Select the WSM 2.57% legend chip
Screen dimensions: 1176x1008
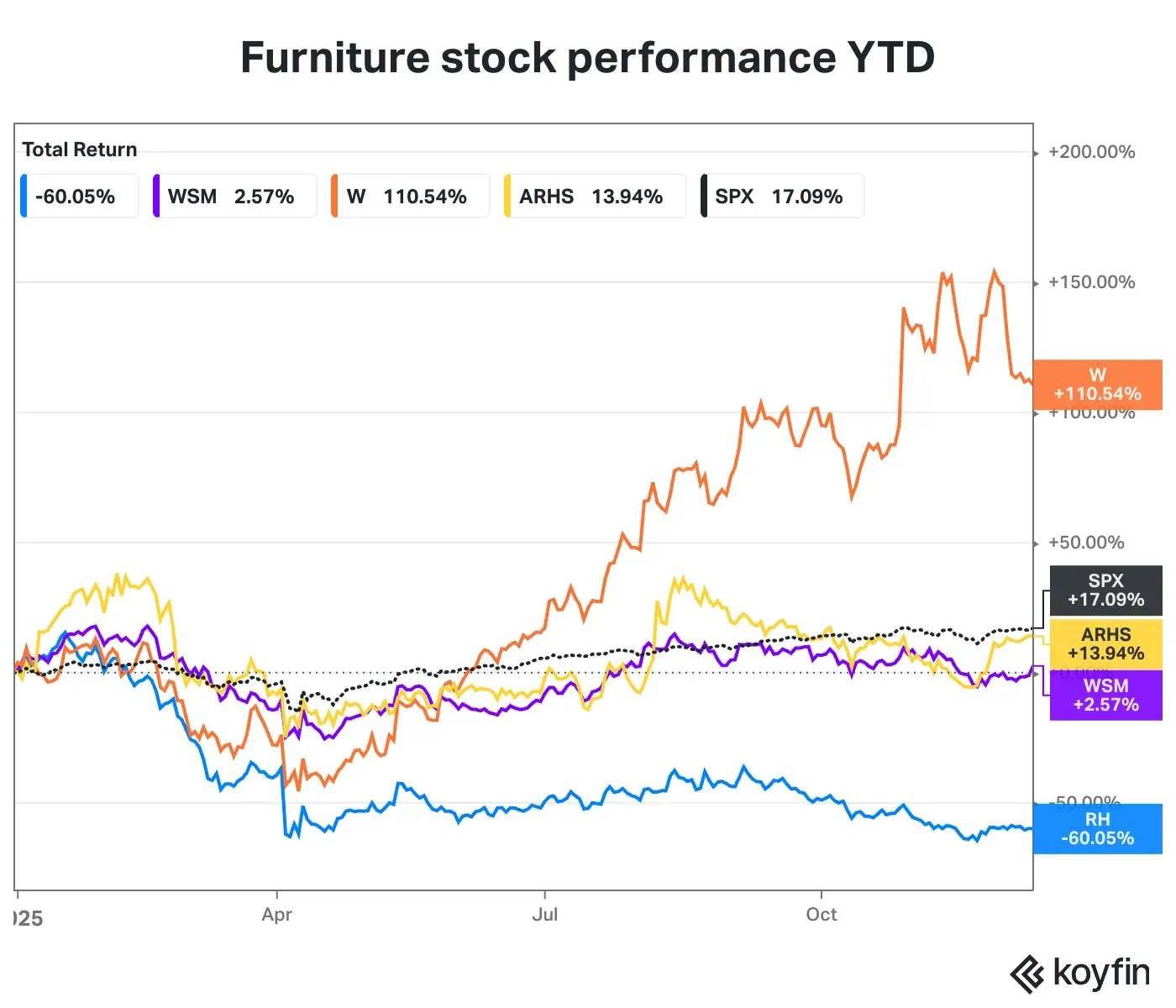(235, 197)
